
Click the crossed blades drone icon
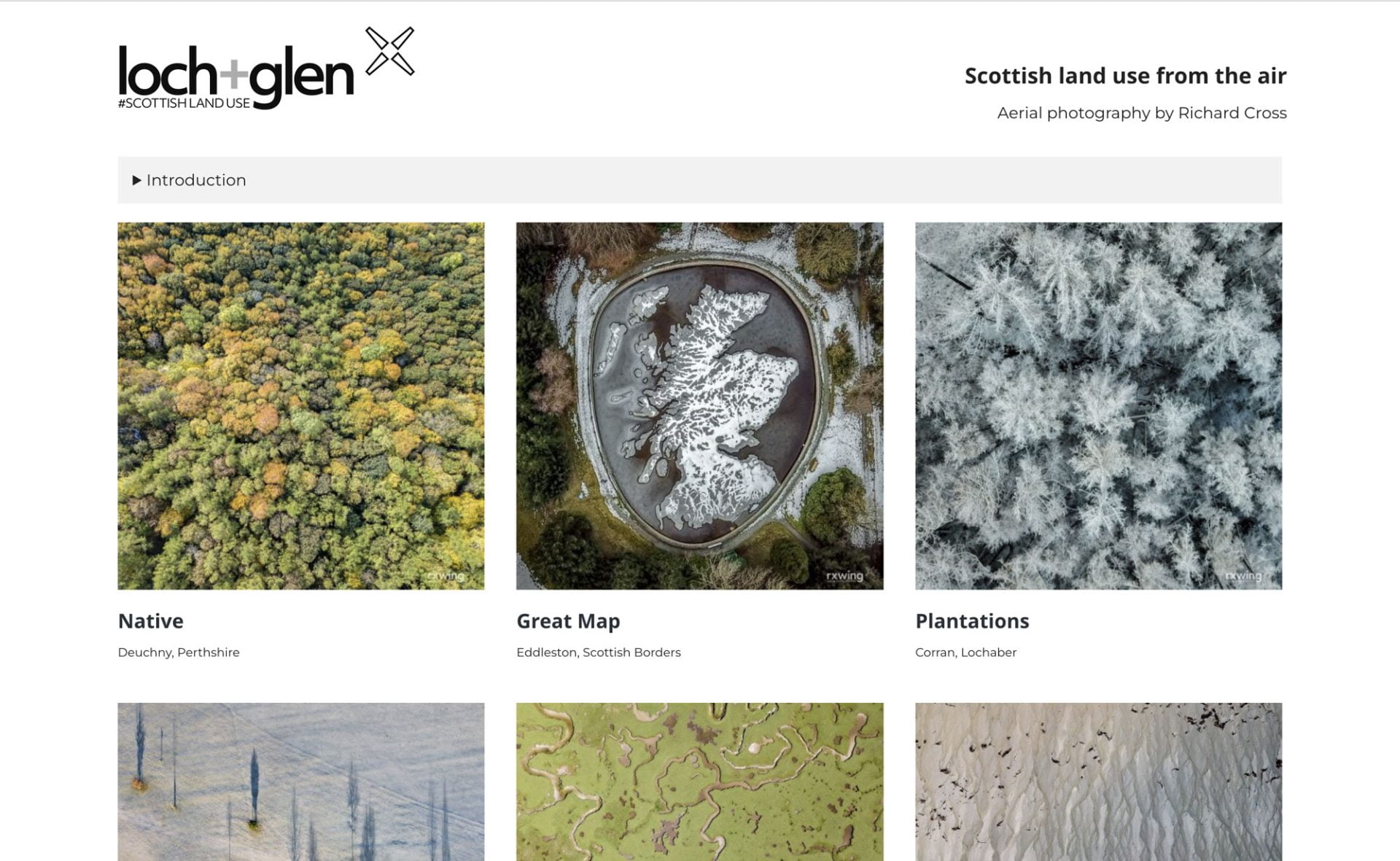click(390, 51)
